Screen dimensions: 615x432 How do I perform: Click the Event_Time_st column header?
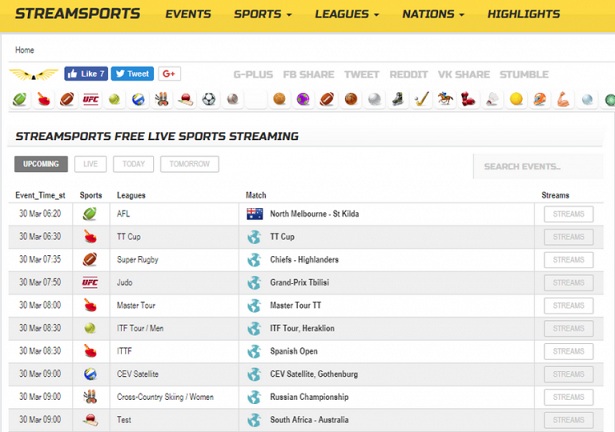pos(40,195)
